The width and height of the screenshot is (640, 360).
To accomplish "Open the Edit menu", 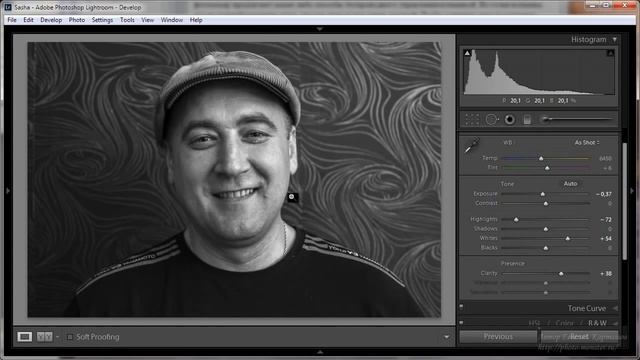I will click(x=28, y=20).
